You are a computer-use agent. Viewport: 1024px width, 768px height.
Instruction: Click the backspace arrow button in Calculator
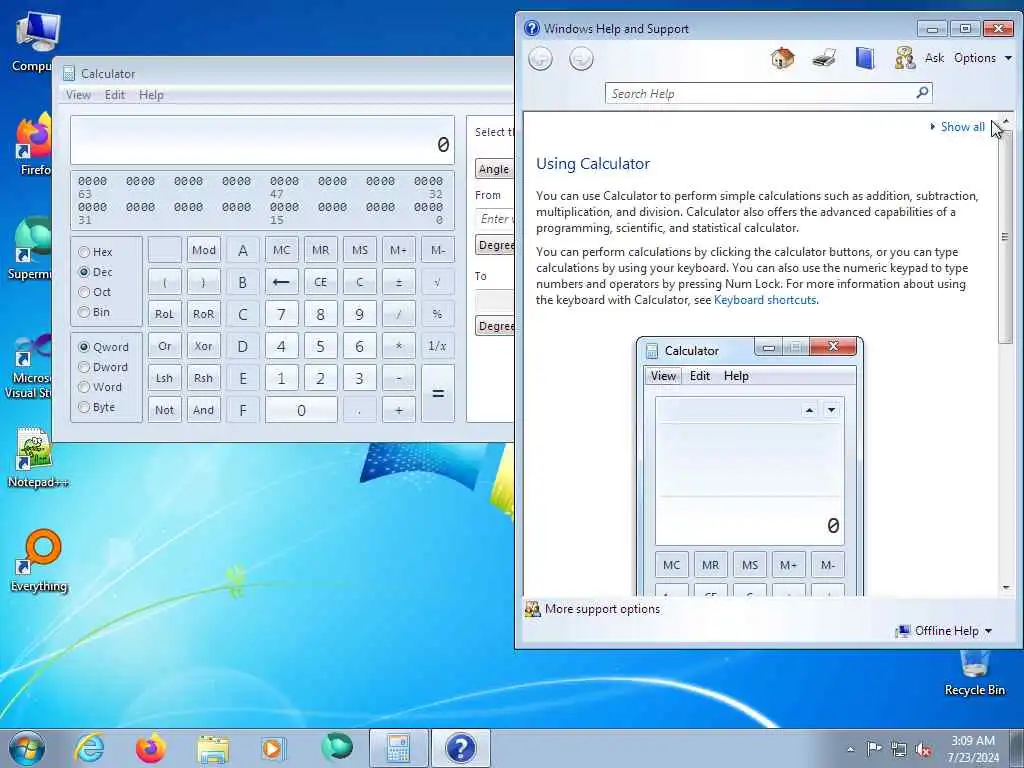point(281,282)
